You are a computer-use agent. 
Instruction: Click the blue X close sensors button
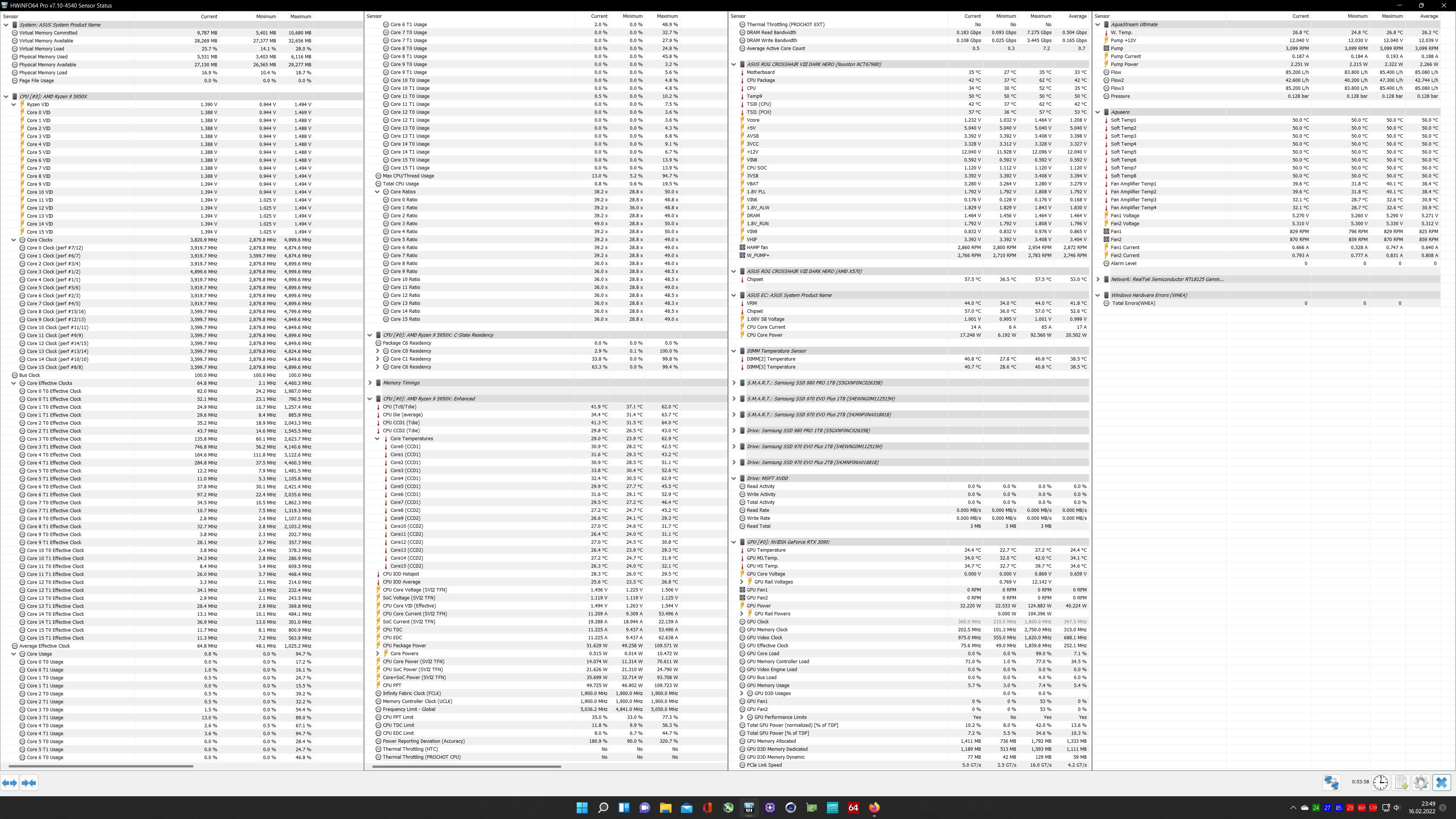(1441, 782)
